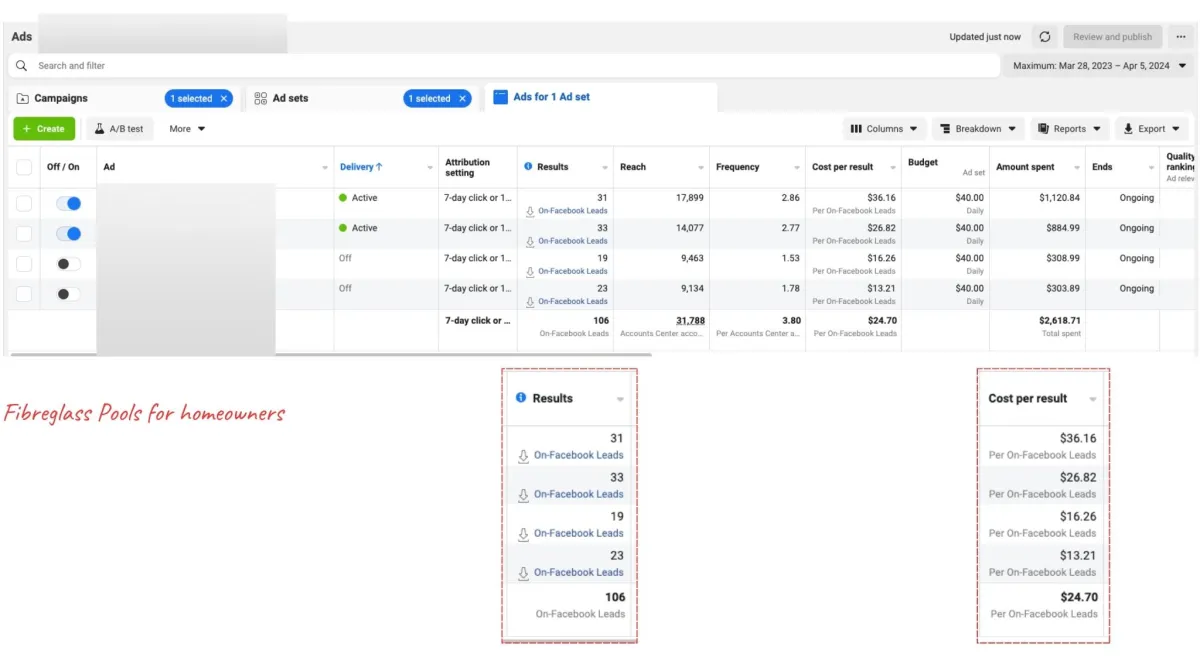Expand the Cost per result column dropdown arrow
Image resolution: width=1200 pixels, height=657 pixels.
point(893,168)
